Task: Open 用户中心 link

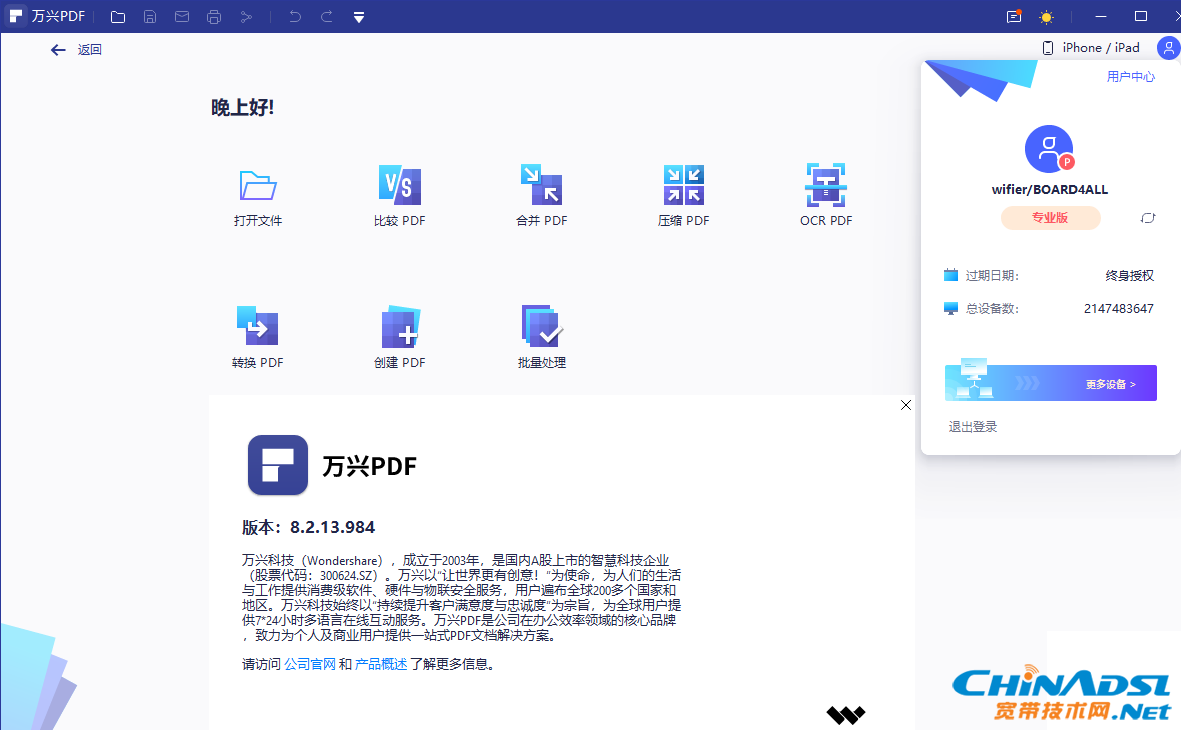Action: pyautogui.click(x=1130, y=76)
